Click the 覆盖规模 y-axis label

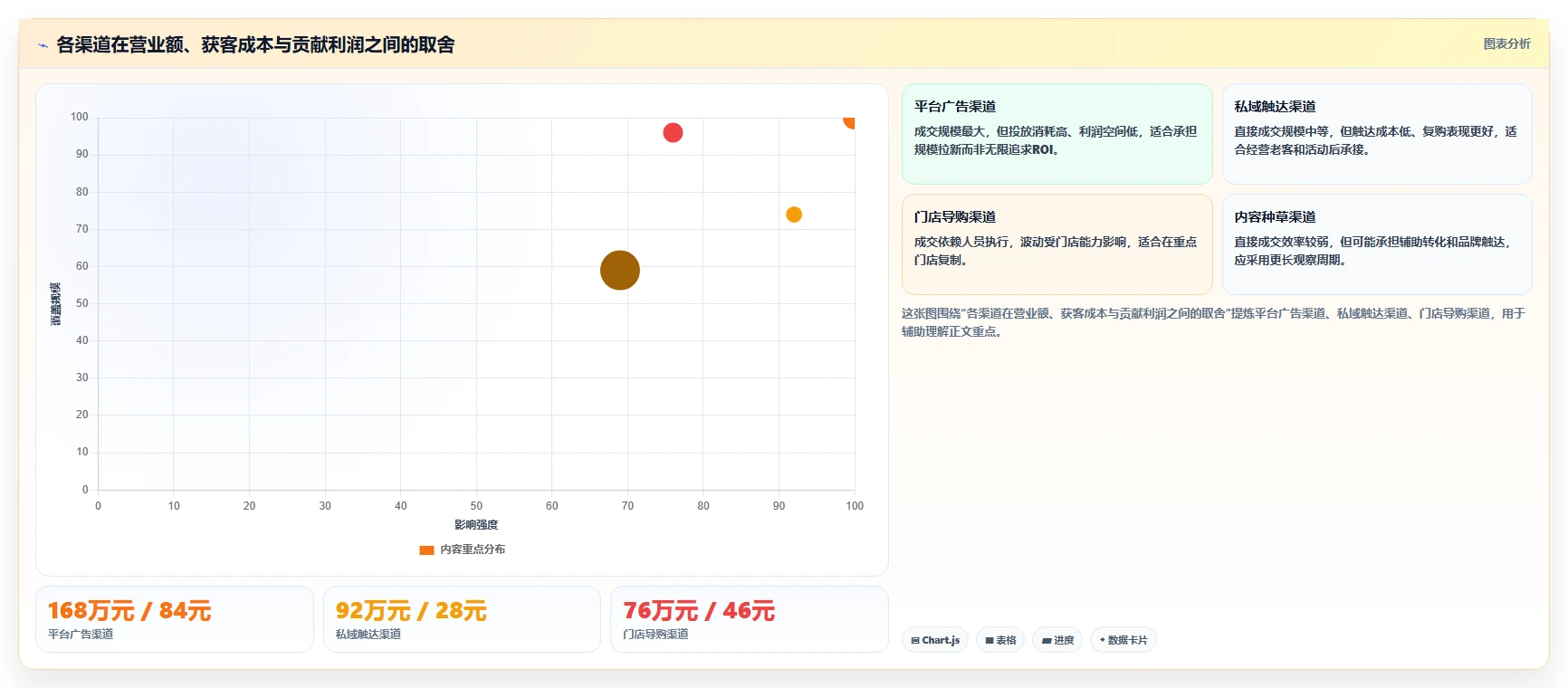[x=56, y=304]
